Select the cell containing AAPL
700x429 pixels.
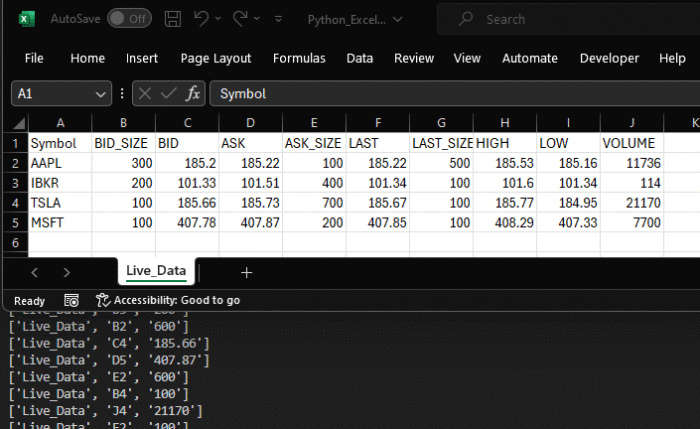point(60,163)
